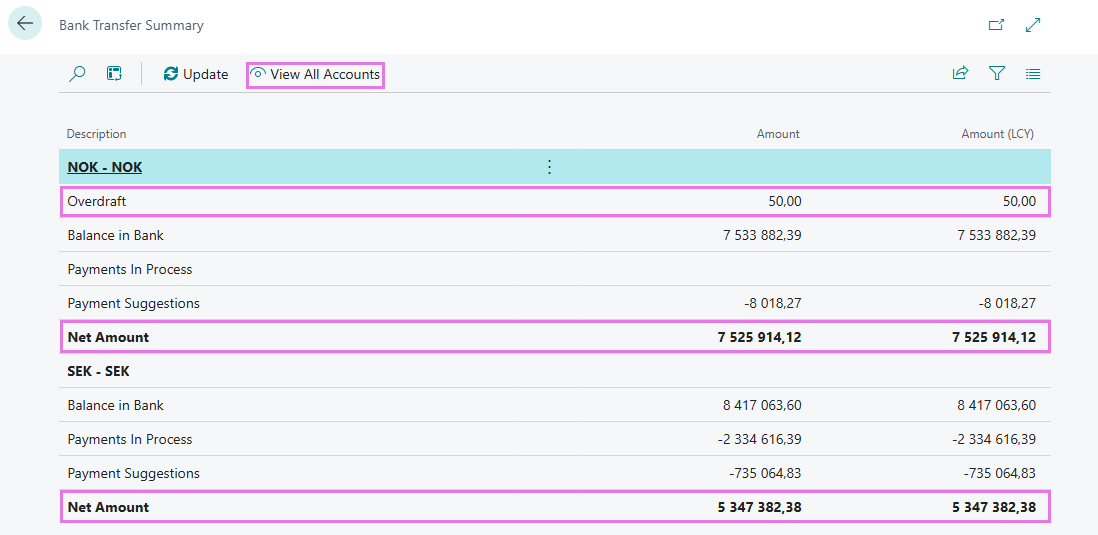This screenshot has width=1098, height=535.
Task: Click NOK Net Amount 7 525 914,12
Action: click(x=759, y=338)
